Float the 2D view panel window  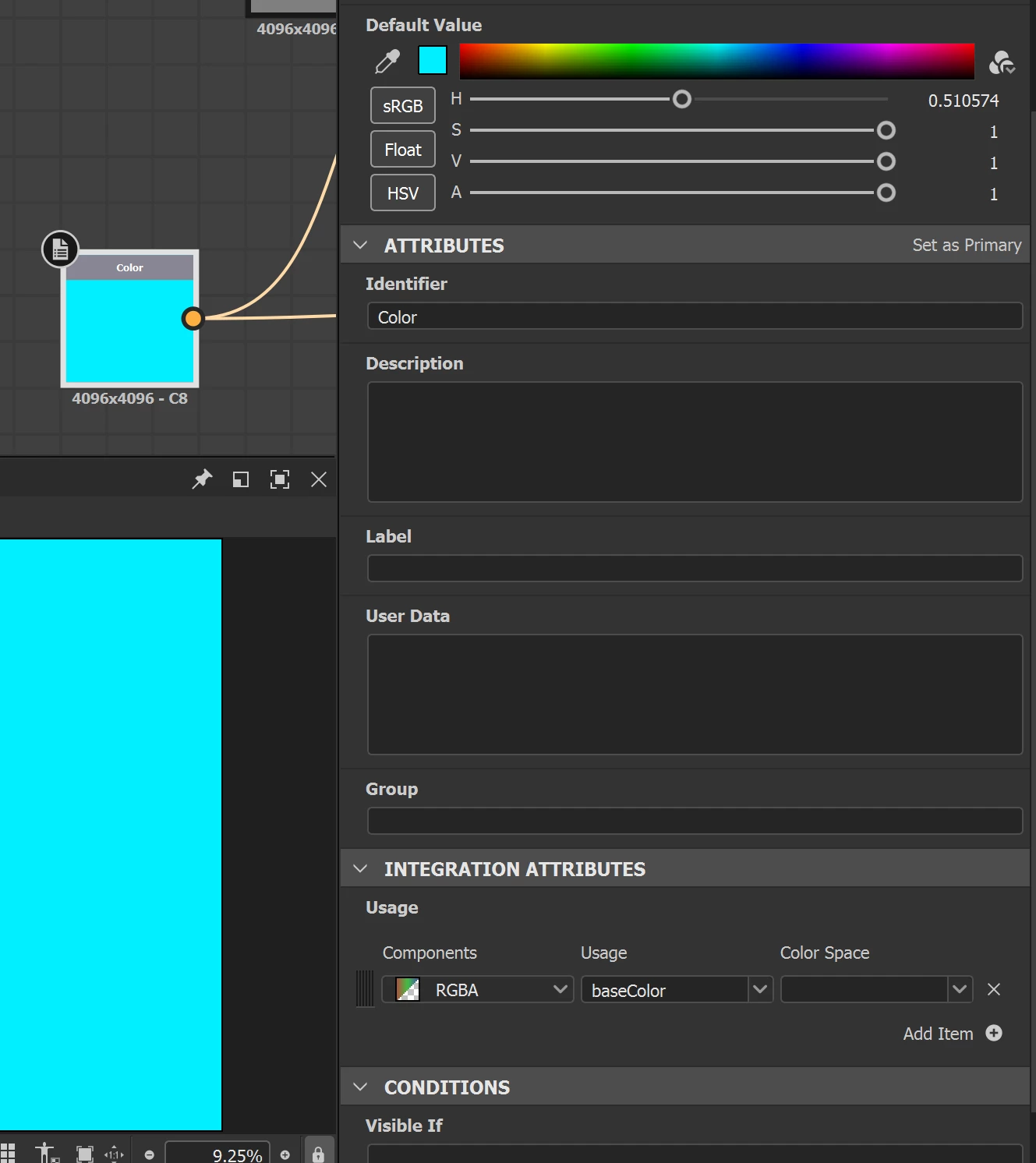click(241, 479)
